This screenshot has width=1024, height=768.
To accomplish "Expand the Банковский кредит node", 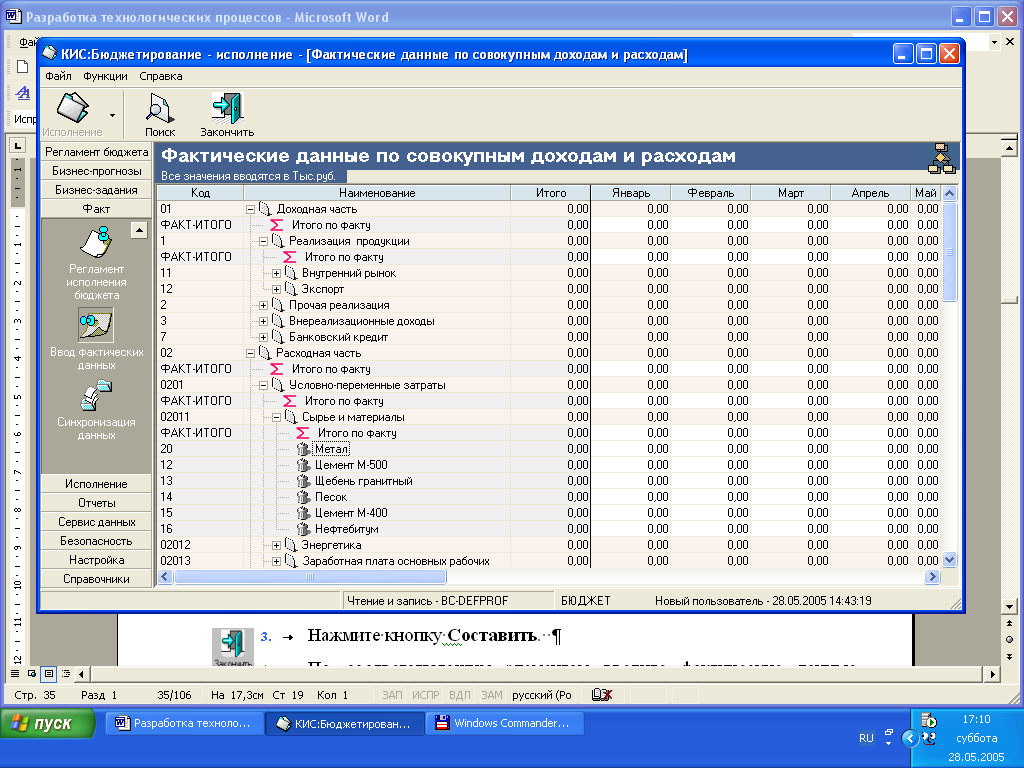I will [x=263, y=338].
